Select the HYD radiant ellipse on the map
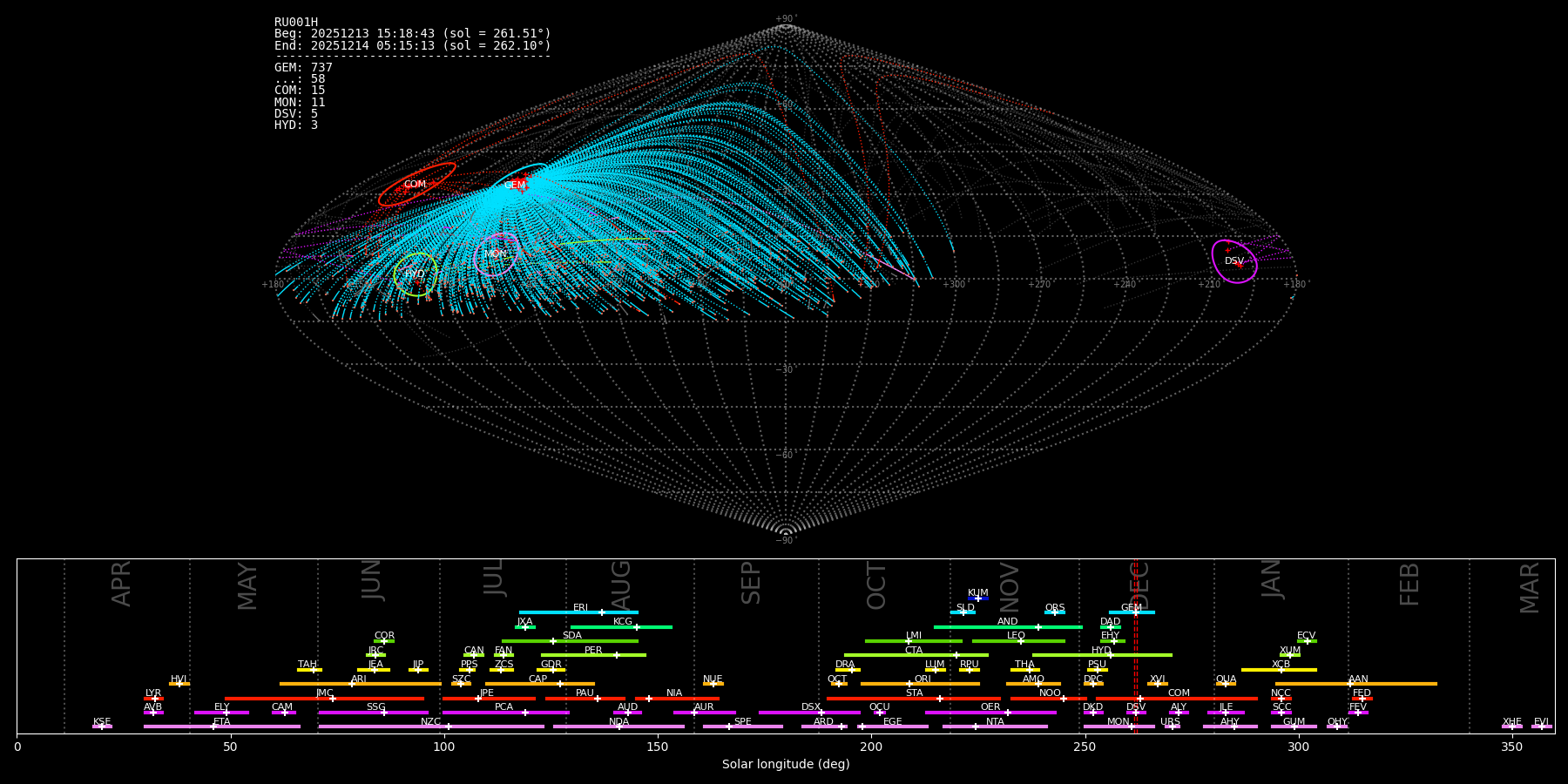This screenshot has width=1568, height=784. tap(416, 274)
